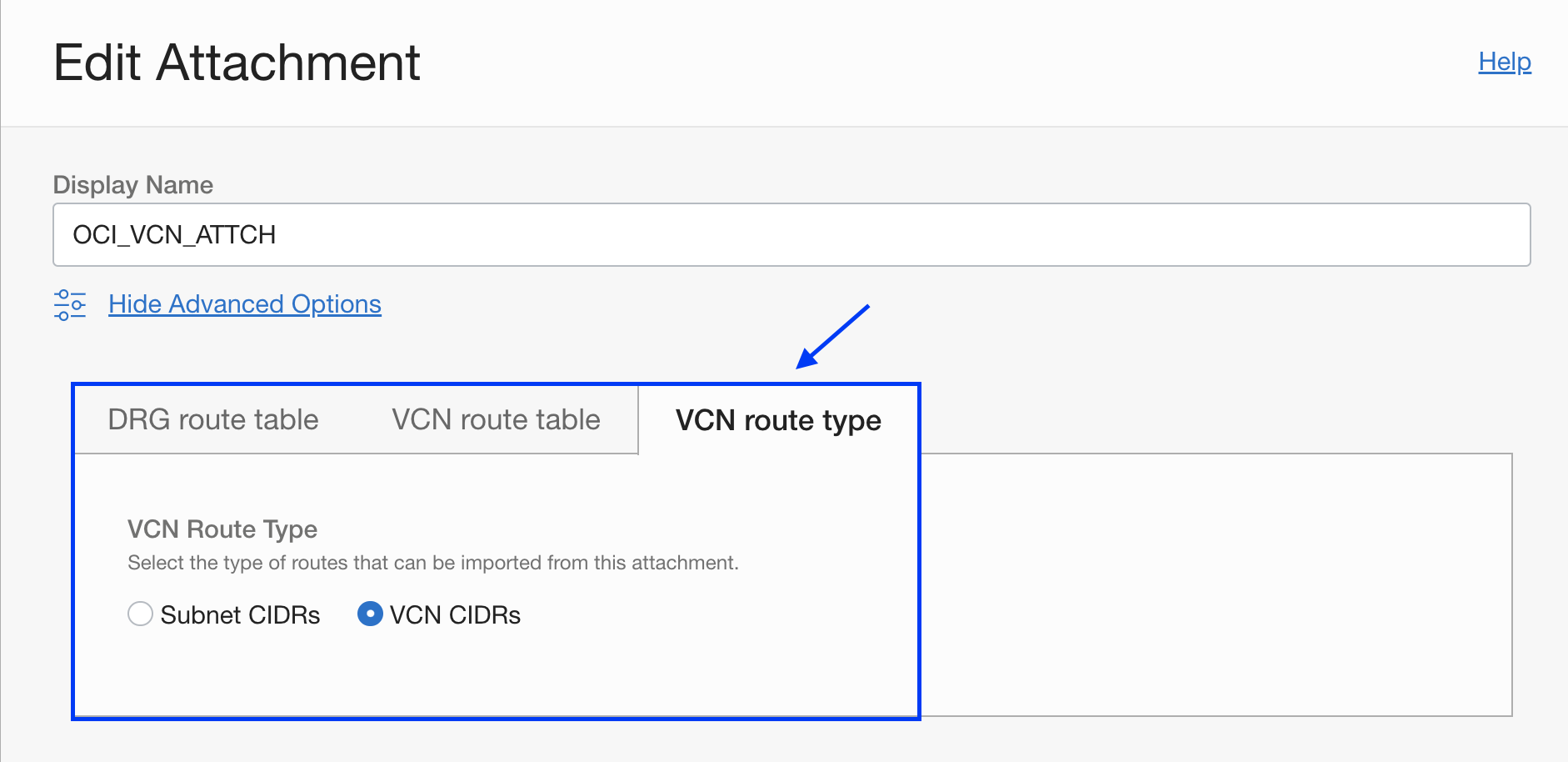Click the Edit Attachment page heading
The image size is (1568, 762).
coord(237,62)
